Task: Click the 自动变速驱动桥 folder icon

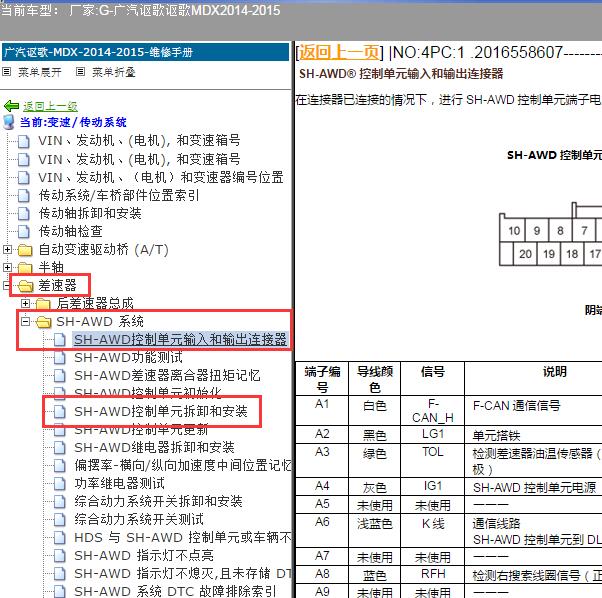Action: click(25, 250)
